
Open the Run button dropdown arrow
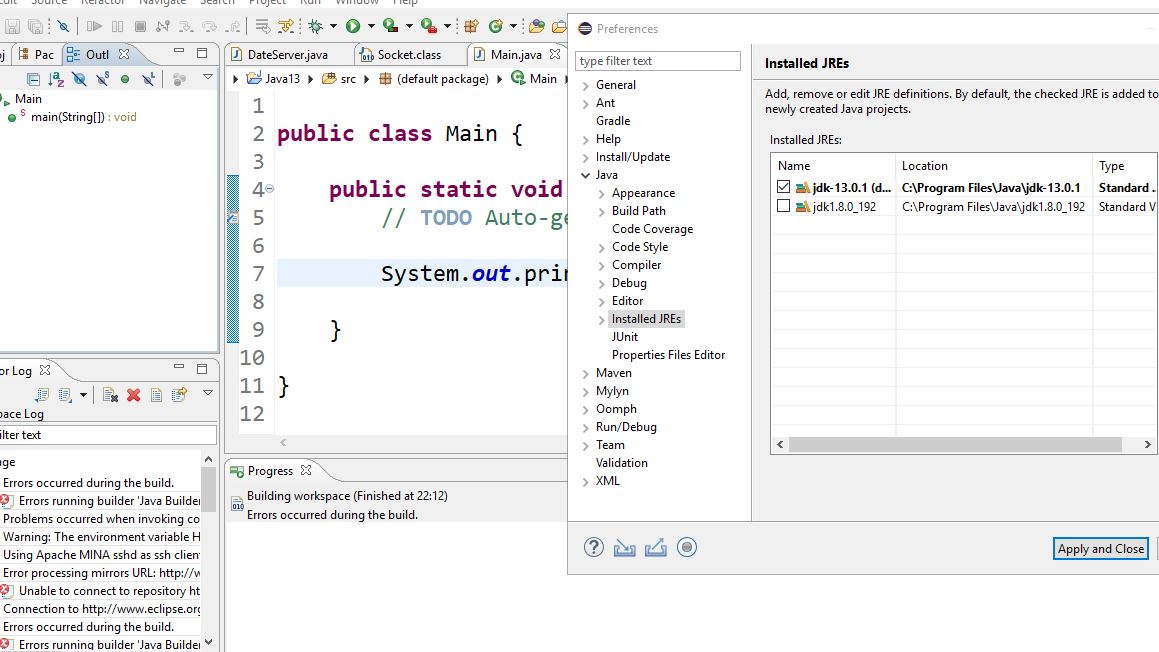pos(371,27)
